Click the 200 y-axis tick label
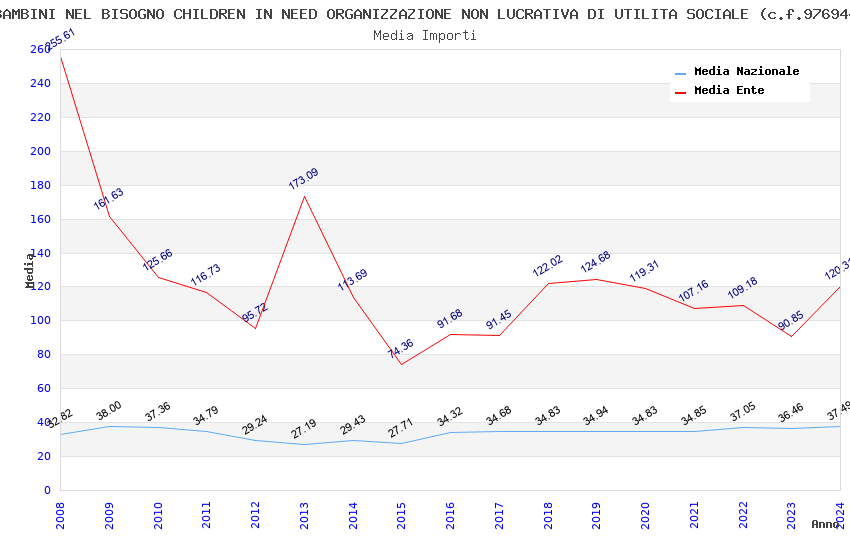Viewport: 850px width, 550px height. tap(41, 151)
